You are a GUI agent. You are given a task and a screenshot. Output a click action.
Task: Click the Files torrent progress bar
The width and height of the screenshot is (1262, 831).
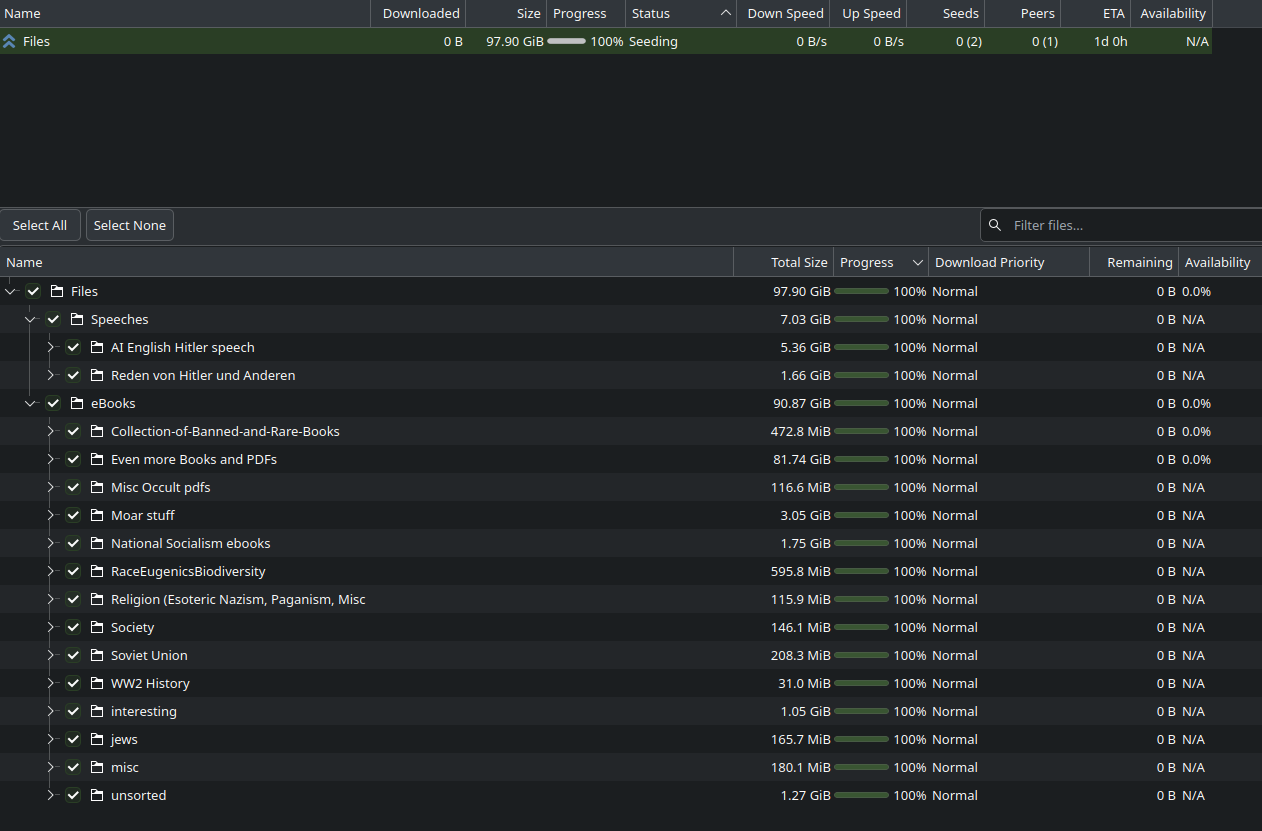pos(567,41)
